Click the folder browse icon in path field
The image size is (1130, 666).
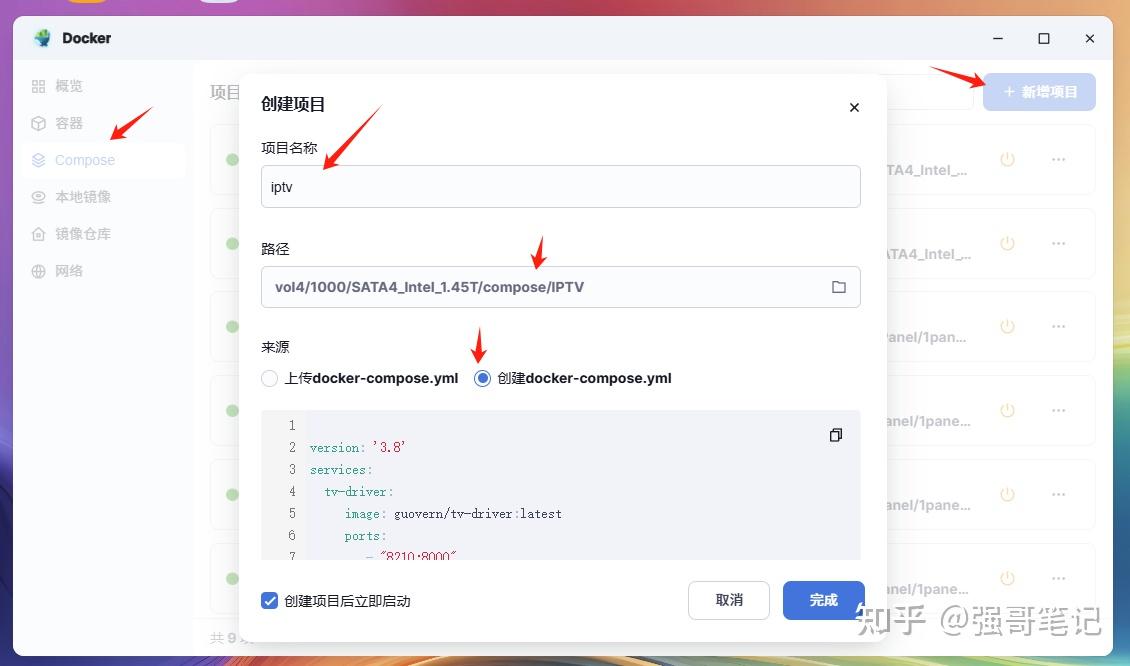tap(839, 287)
